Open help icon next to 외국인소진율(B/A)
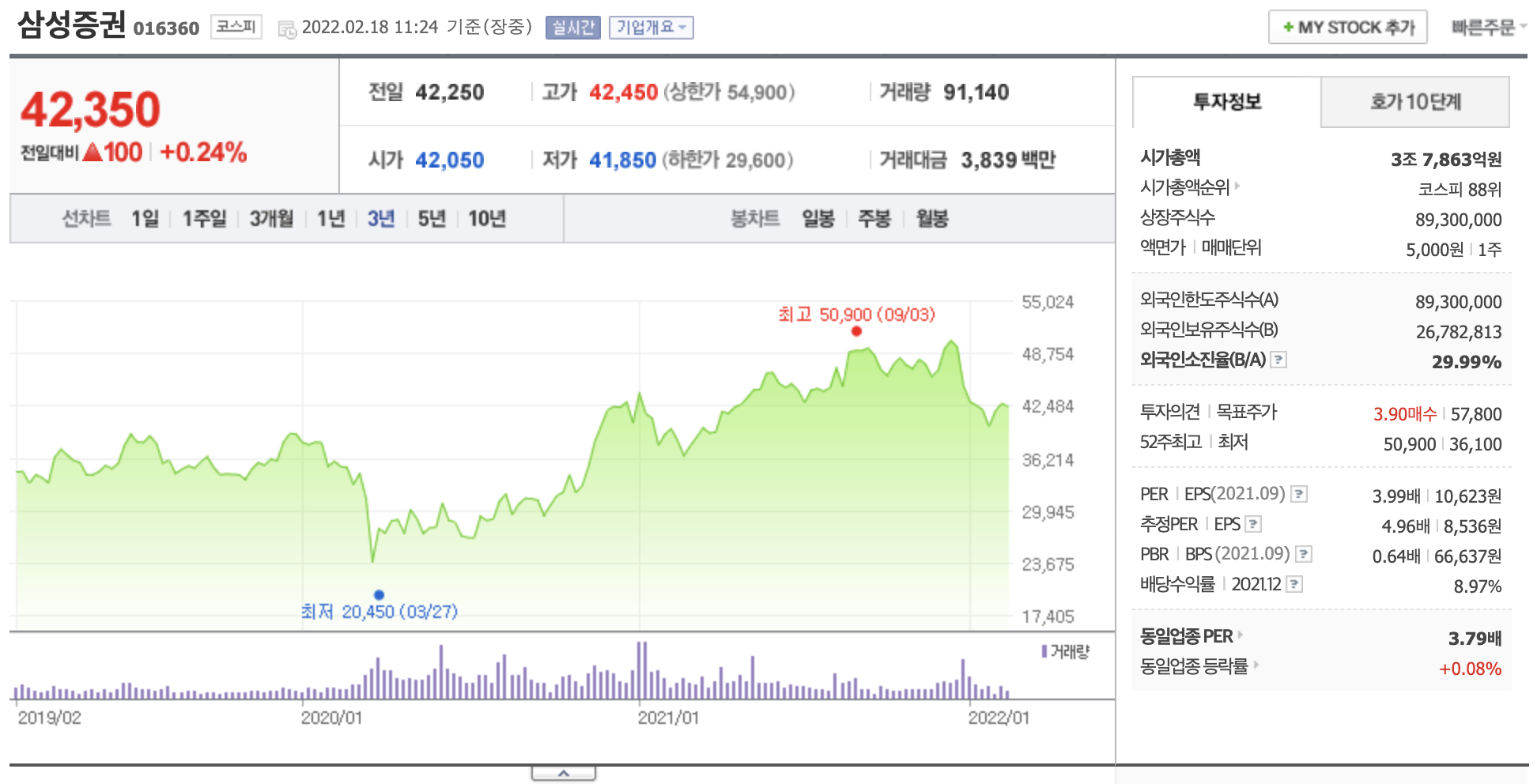Image resolution: width=1537 pixels, height=784 pixels. pyautogui.click(x=1278, y=360)
